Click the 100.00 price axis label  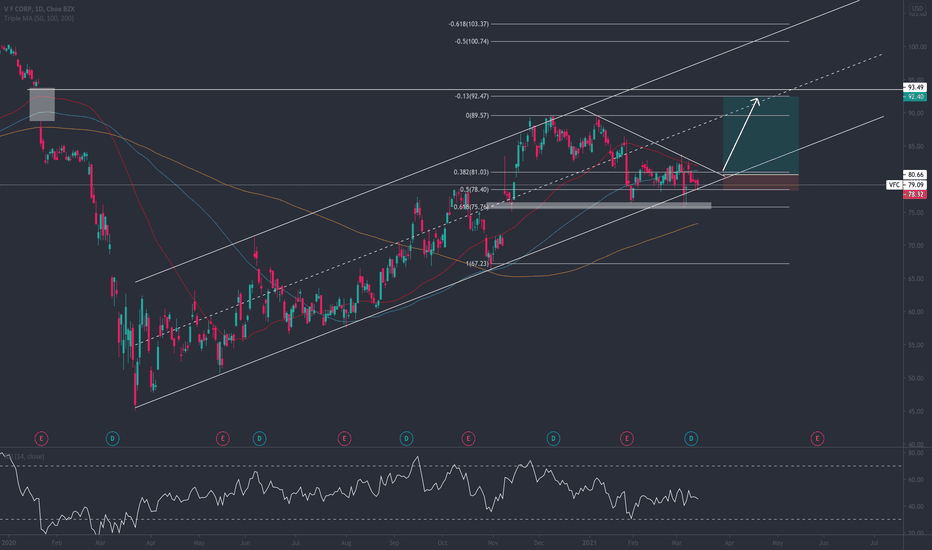[x=916, y=47]
